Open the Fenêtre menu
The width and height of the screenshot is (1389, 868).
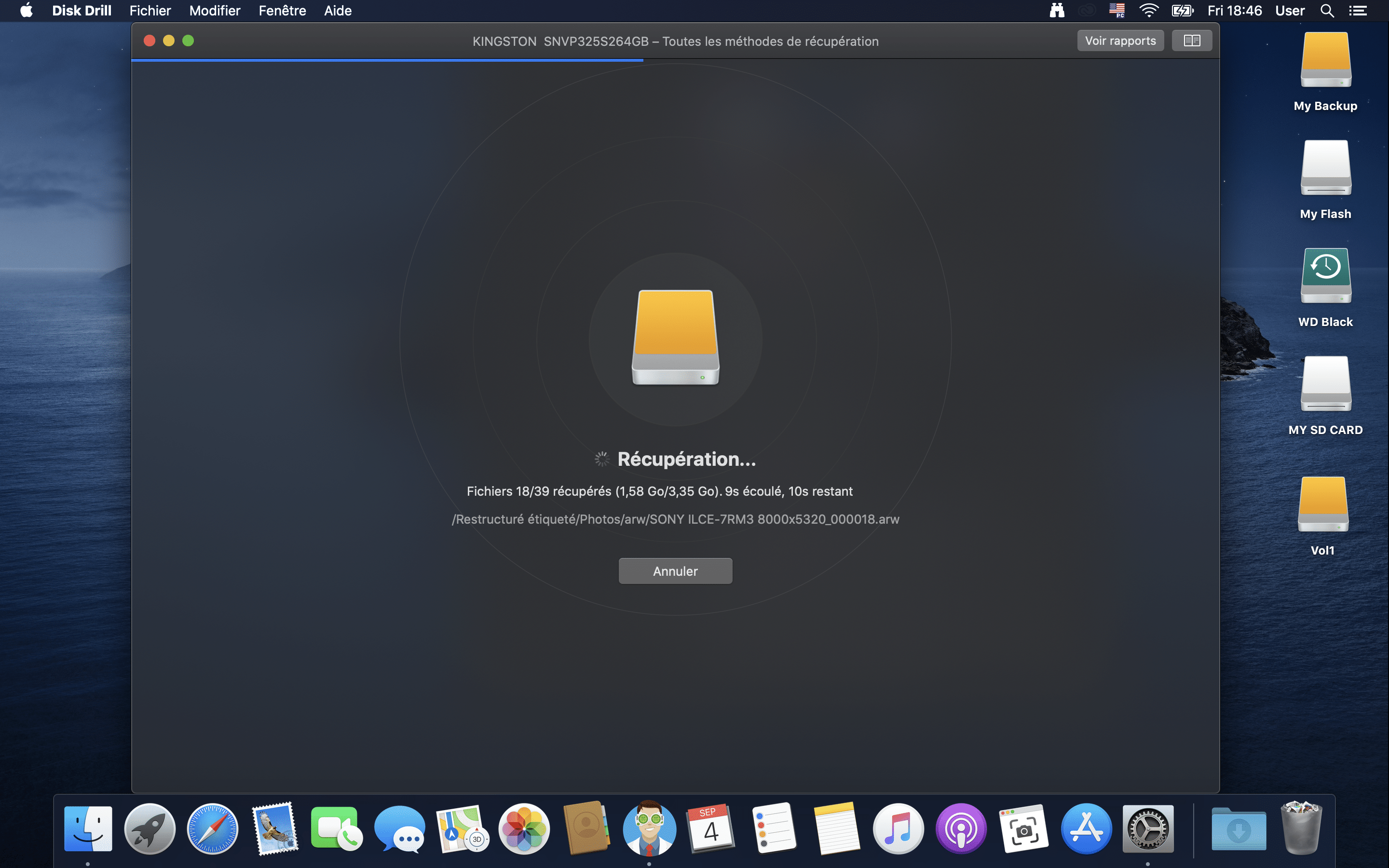[282, 10]
